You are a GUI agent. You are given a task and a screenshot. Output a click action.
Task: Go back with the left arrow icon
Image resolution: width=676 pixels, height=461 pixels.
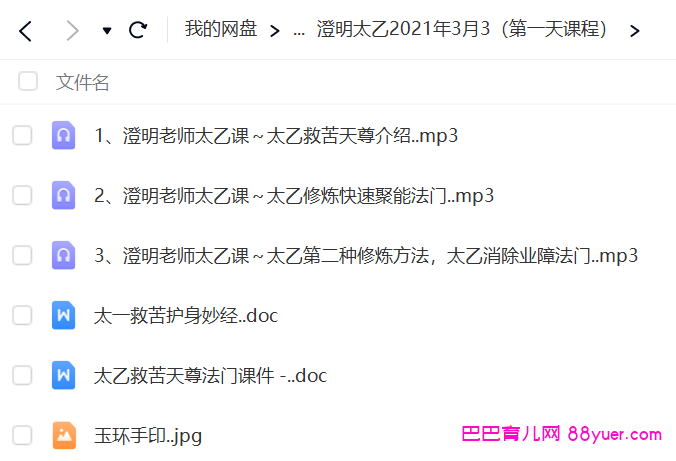click(25, 31)
